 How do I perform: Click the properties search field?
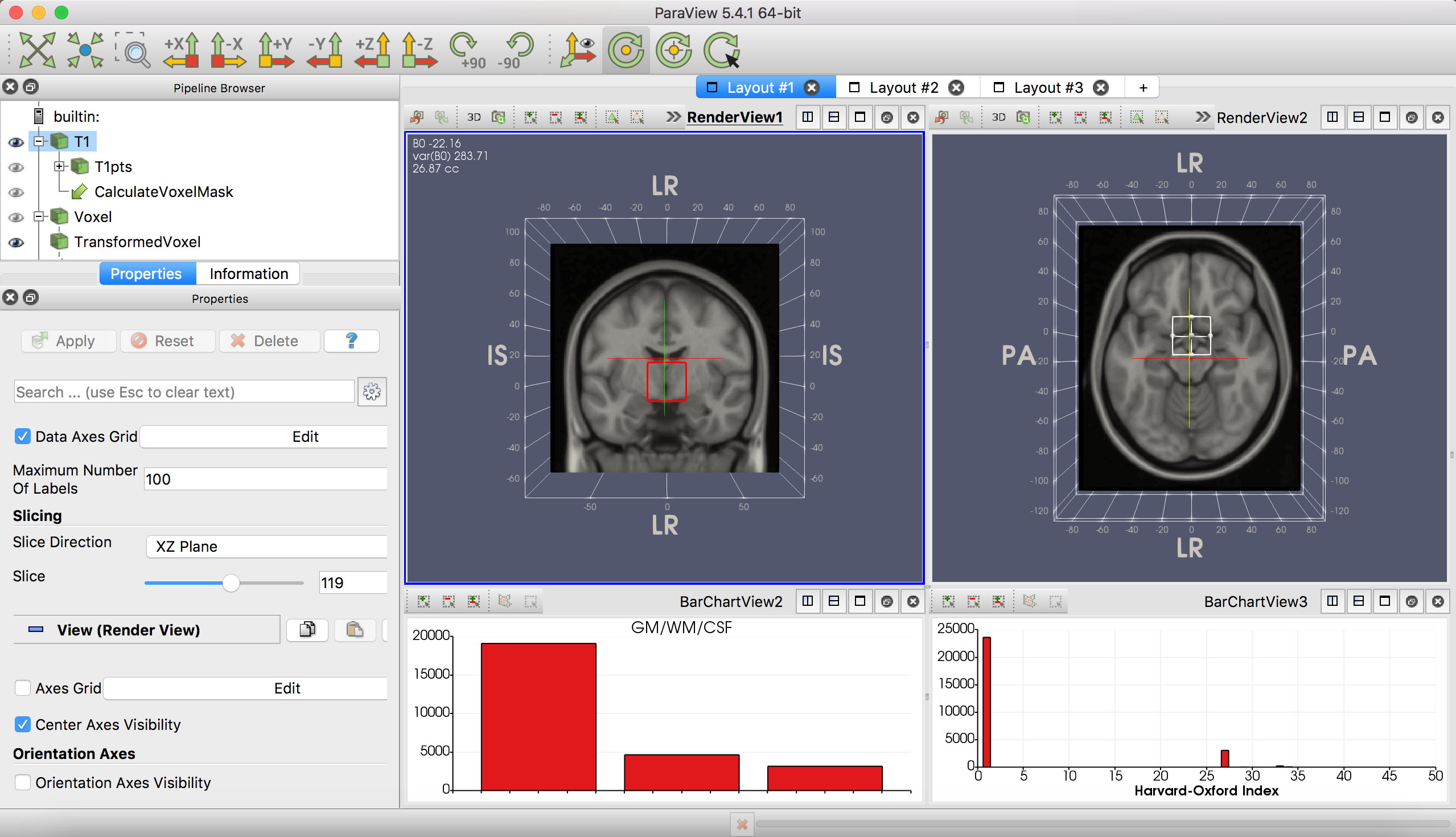tap(184, 392)
